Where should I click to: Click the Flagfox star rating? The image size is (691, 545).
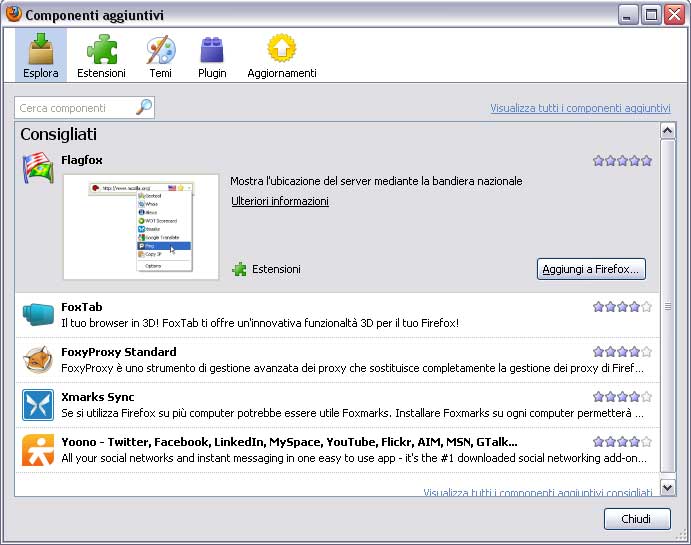[622, 161]
